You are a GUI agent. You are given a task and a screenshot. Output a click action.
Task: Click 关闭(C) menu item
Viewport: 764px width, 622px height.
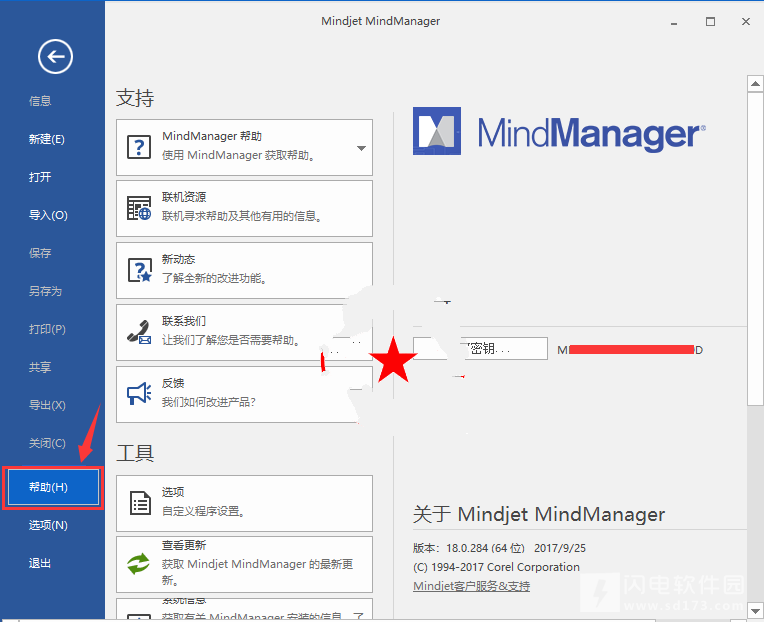pos(47,443)
